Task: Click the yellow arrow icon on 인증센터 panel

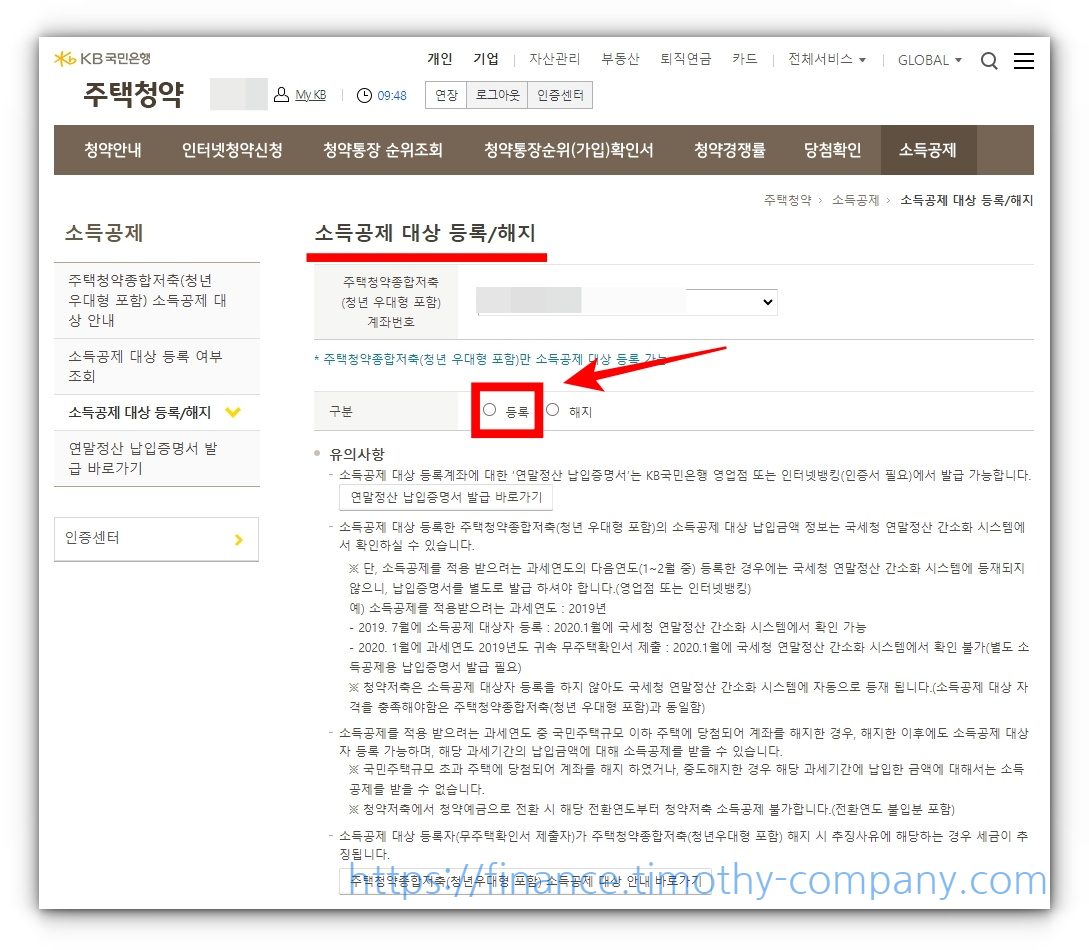Action: click(238, 539)
